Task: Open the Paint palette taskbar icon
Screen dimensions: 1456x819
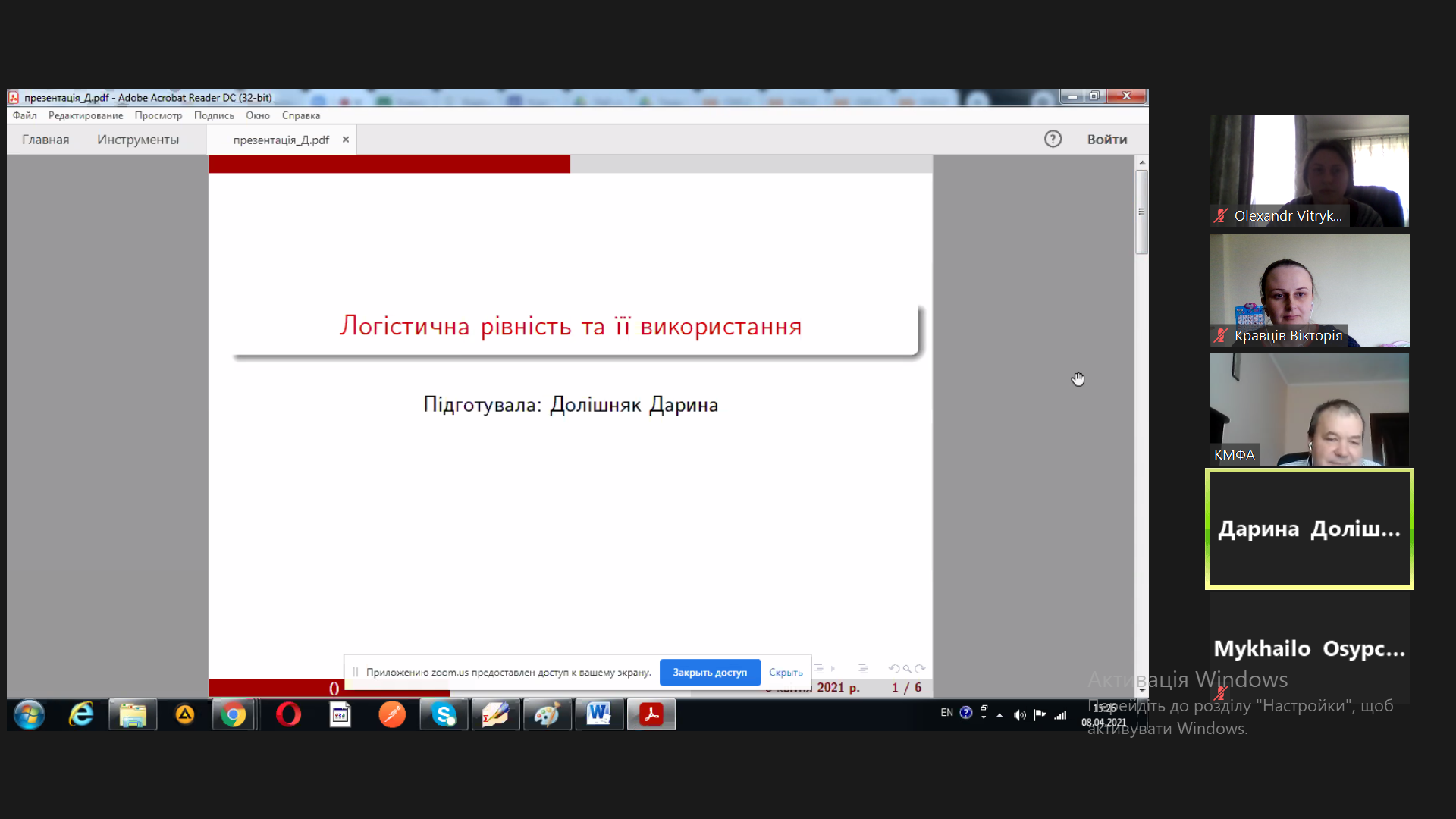Action: coord(547,714)
